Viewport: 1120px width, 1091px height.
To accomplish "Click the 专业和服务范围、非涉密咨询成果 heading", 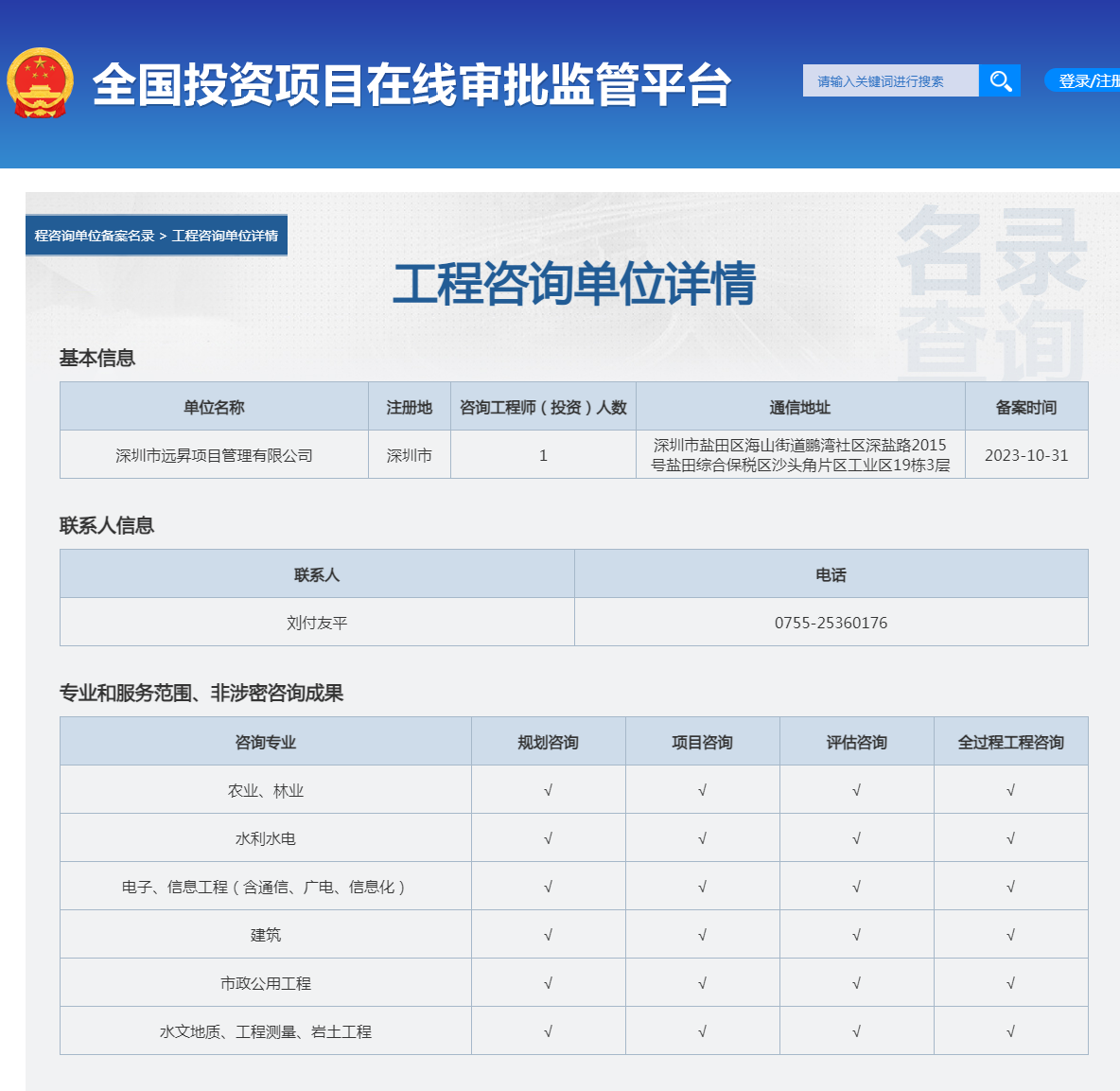I will tap(201, 693).
